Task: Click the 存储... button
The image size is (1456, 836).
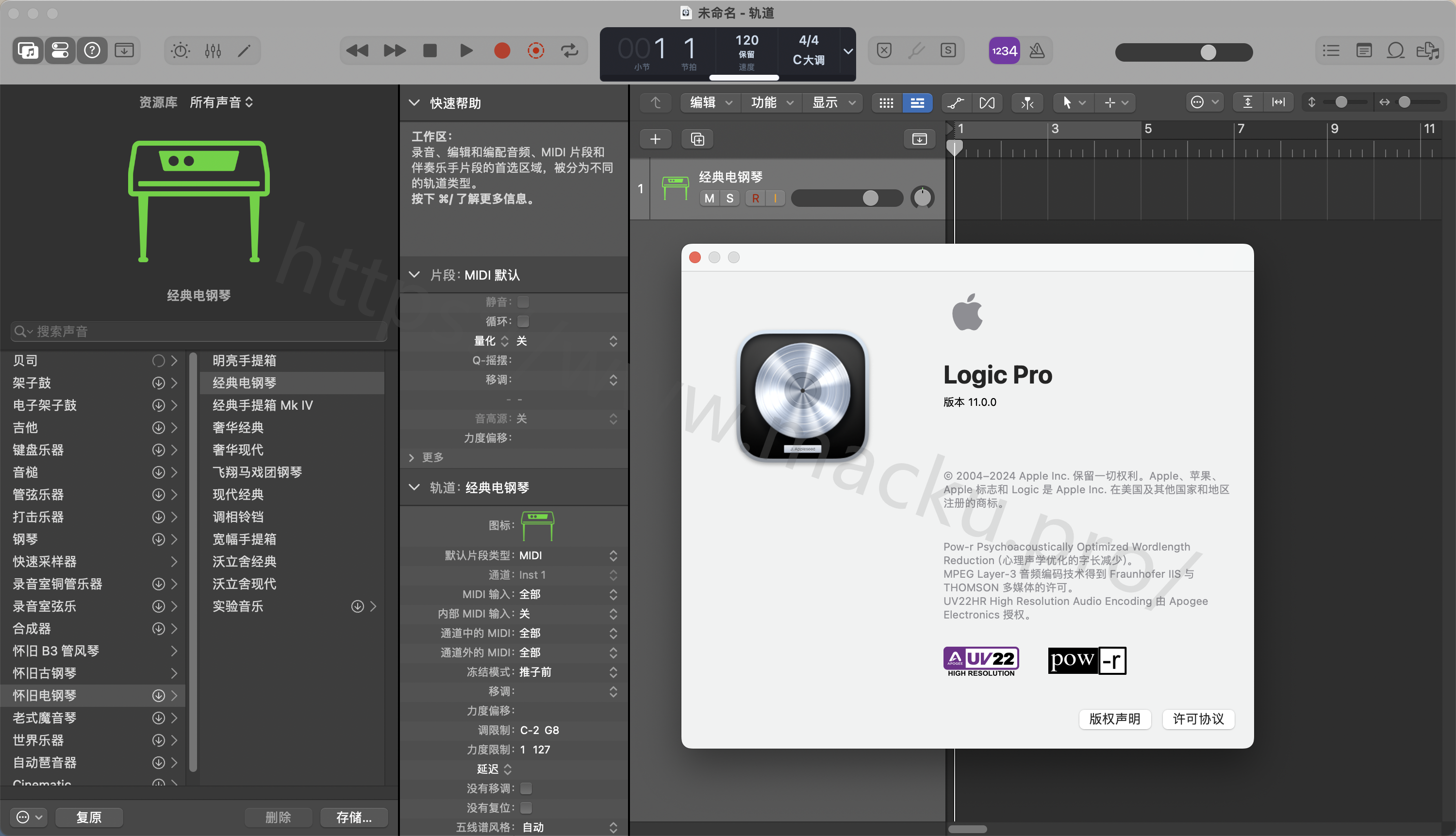Action: coord(353,817)
